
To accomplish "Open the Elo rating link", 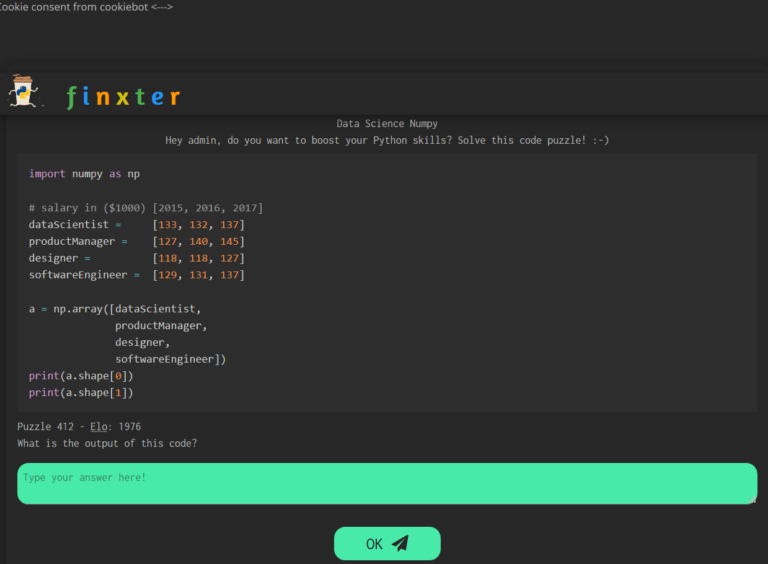I will pyautogui.click(x=100, y=427).
